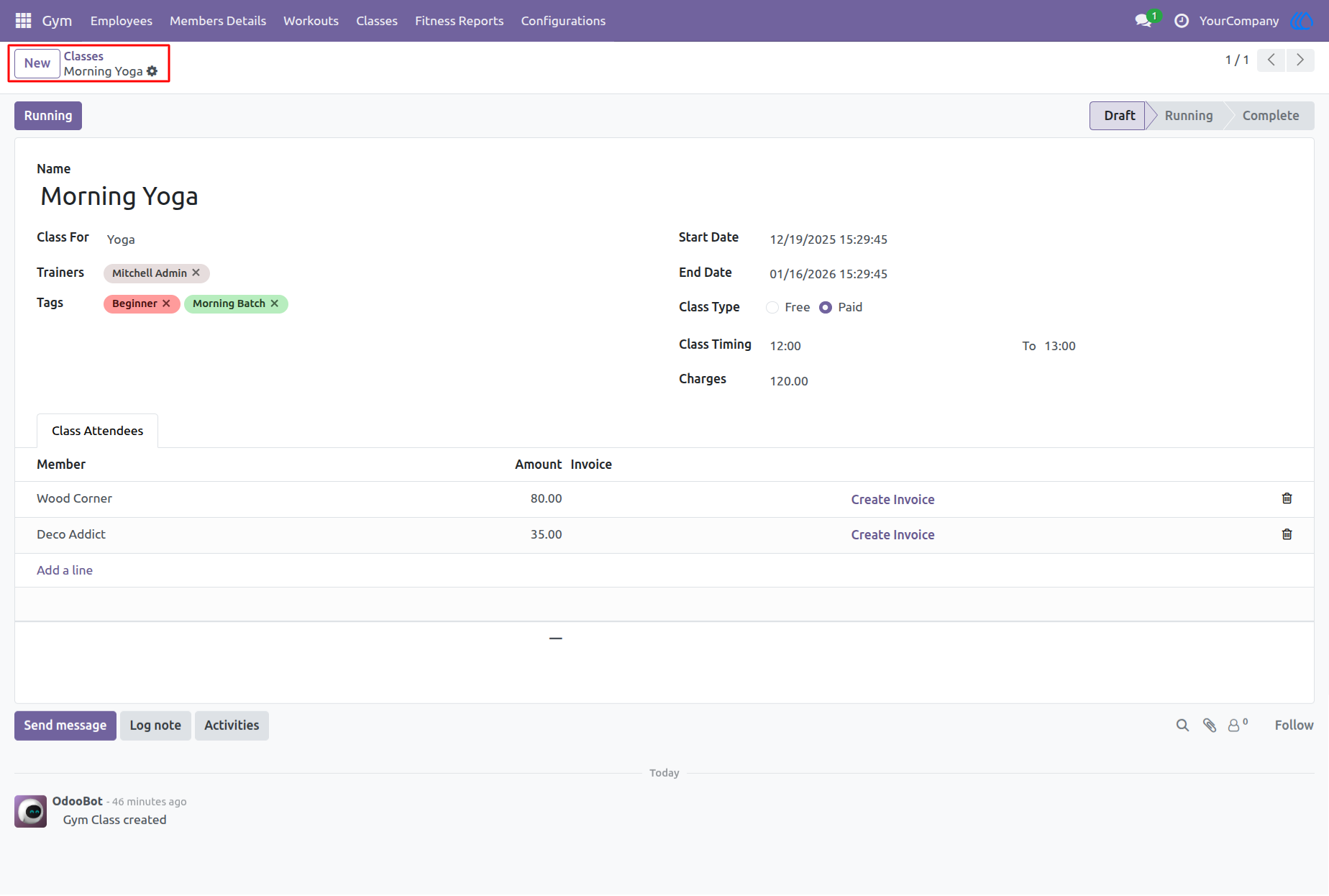Open the activities clock icon

[x=1182, y=21]
